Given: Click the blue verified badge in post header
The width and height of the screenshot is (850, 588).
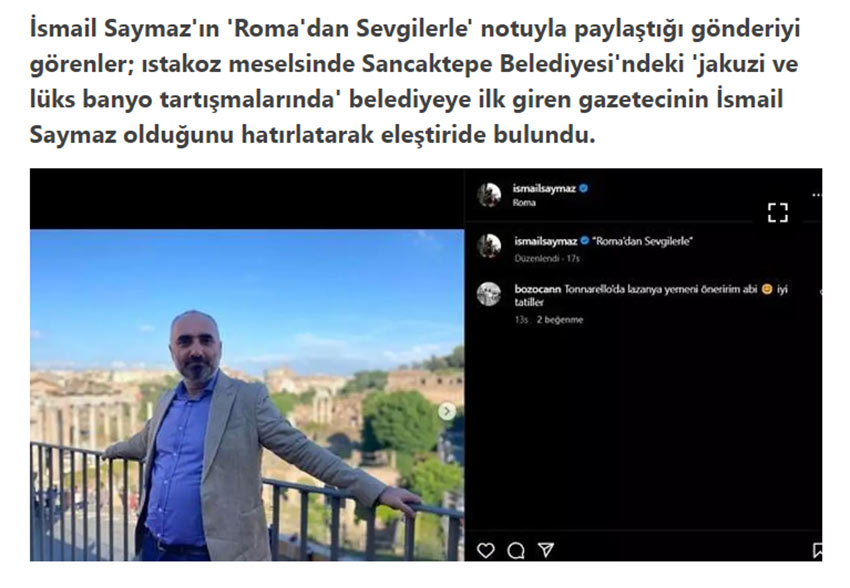Looking at the screenshot, I should tap(584, 189).
